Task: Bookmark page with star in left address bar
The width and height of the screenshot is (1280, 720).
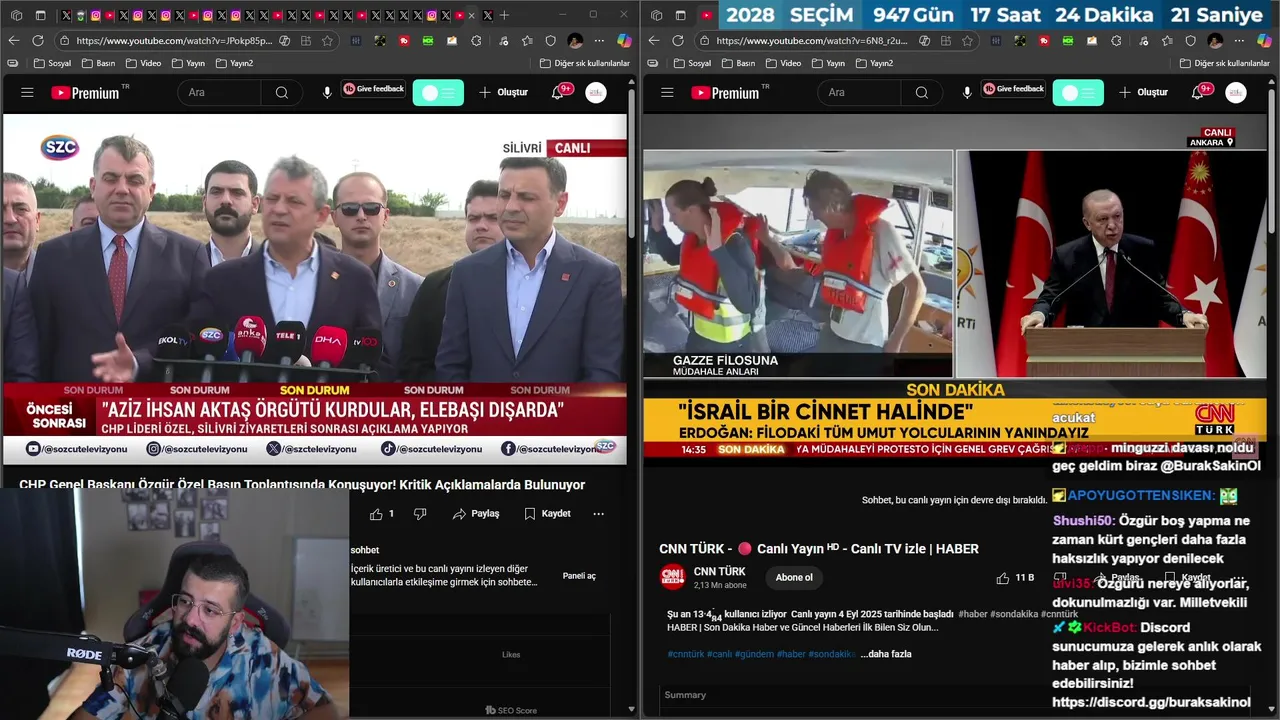Action: click(327, 41)
